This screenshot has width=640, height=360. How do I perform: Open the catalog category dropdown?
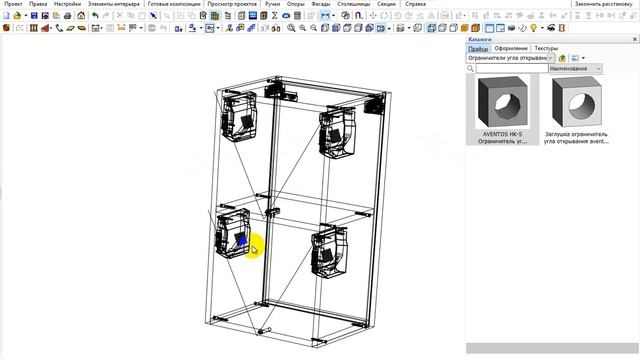point(550,58)
